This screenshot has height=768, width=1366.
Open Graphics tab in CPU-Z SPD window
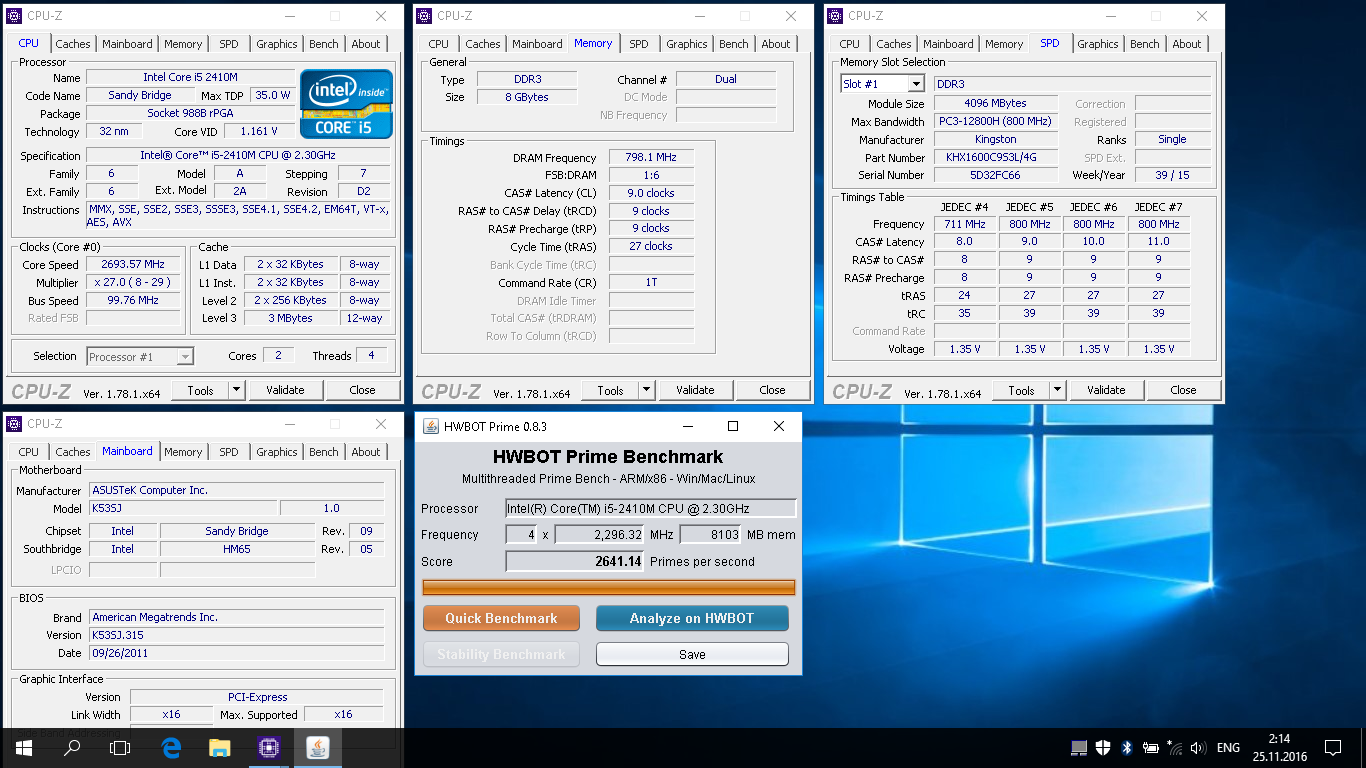click(1098, 44)
